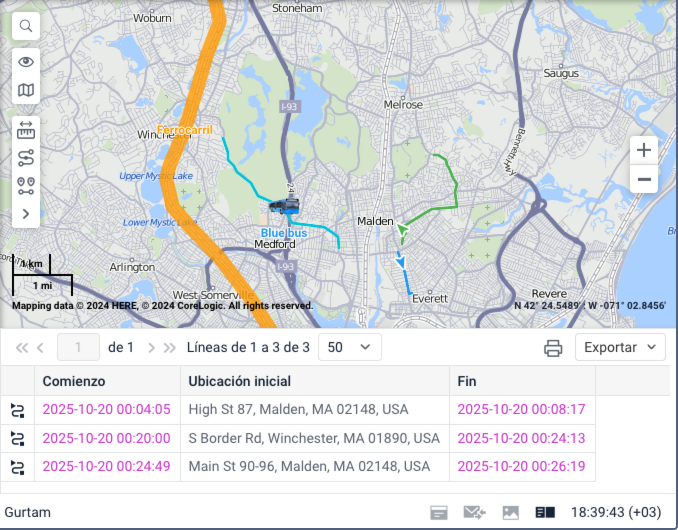The height and width of the screenshot is (530, 678).
Task: Toggle the split layout icon in status bar
Action: point(545,512)
